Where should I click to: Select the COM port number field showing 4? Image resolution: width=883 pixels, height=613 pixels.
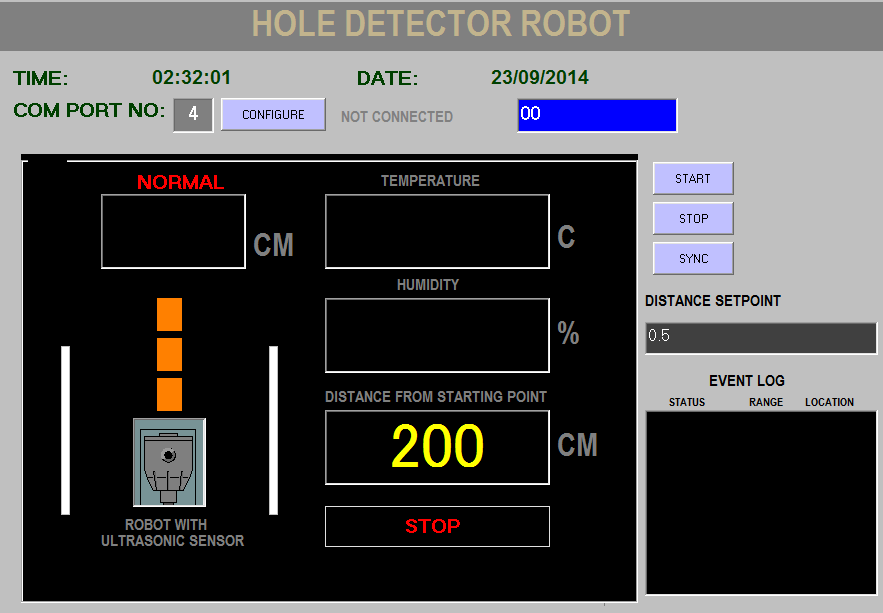pyautogui.click(x=192, y=114)
